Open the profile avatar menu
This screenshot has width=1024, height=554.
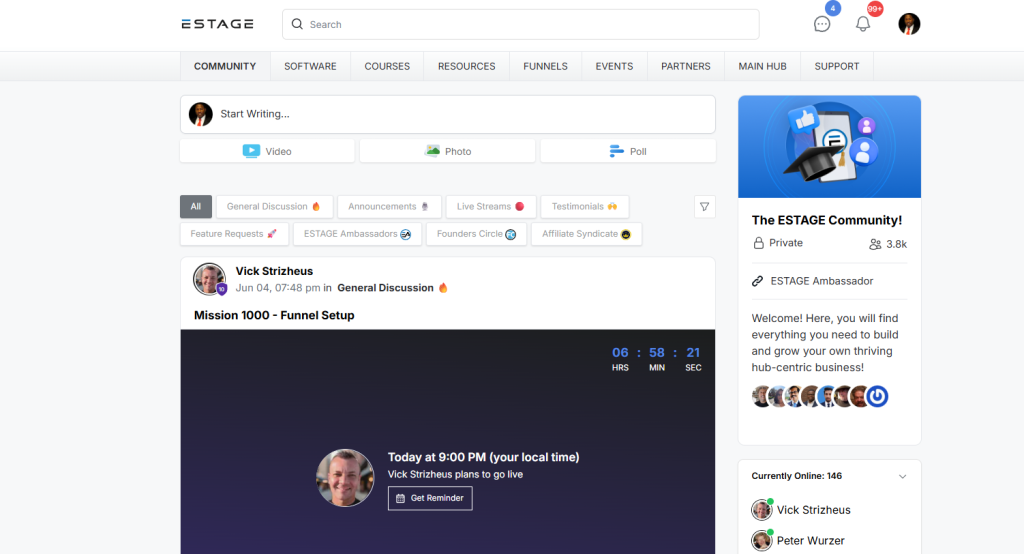click(x=909, y=24)
